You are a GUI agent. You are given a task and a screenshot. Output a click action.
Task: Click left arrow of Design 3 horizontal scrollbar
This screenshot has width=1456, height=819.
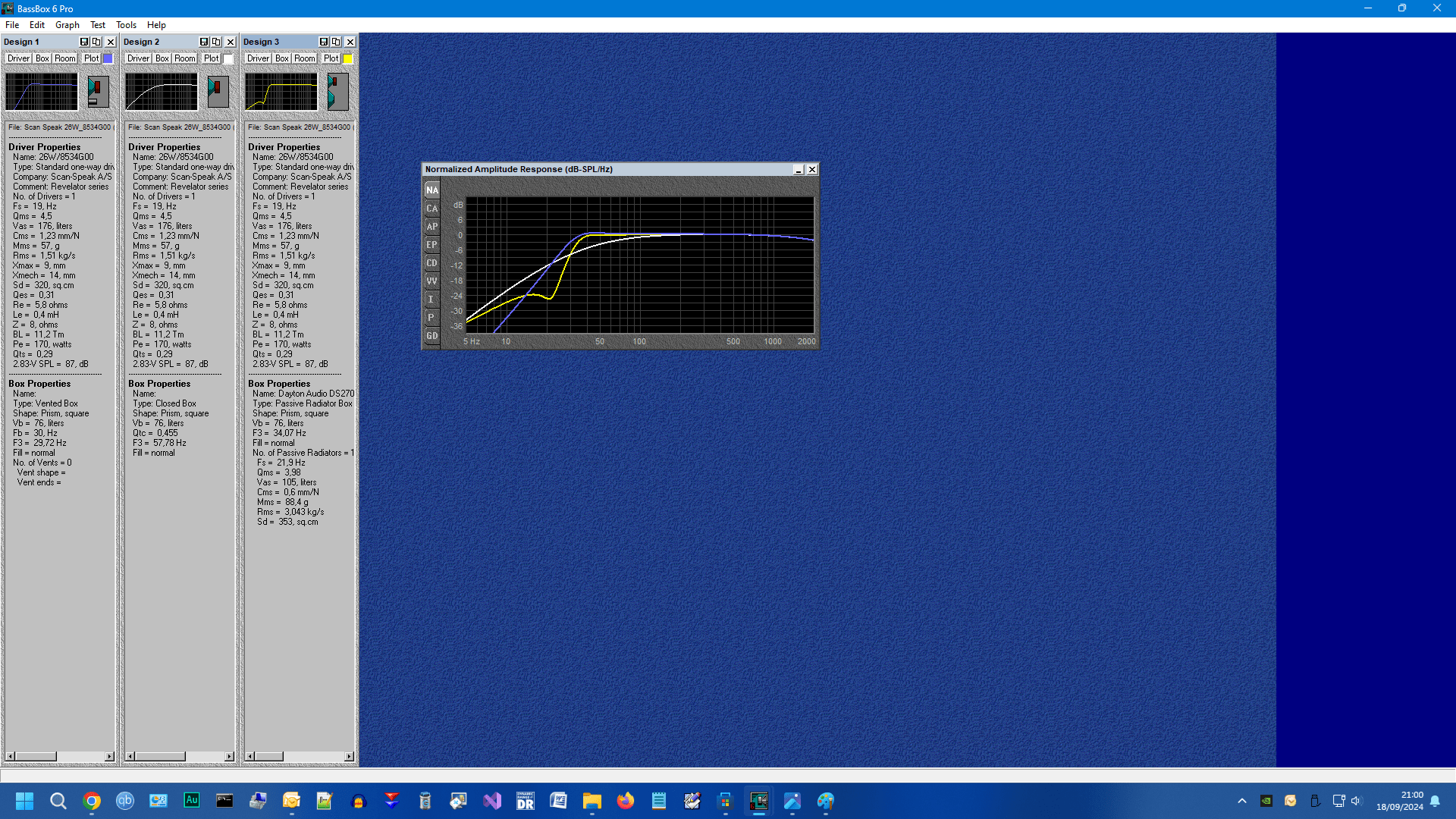click(249, 756)
